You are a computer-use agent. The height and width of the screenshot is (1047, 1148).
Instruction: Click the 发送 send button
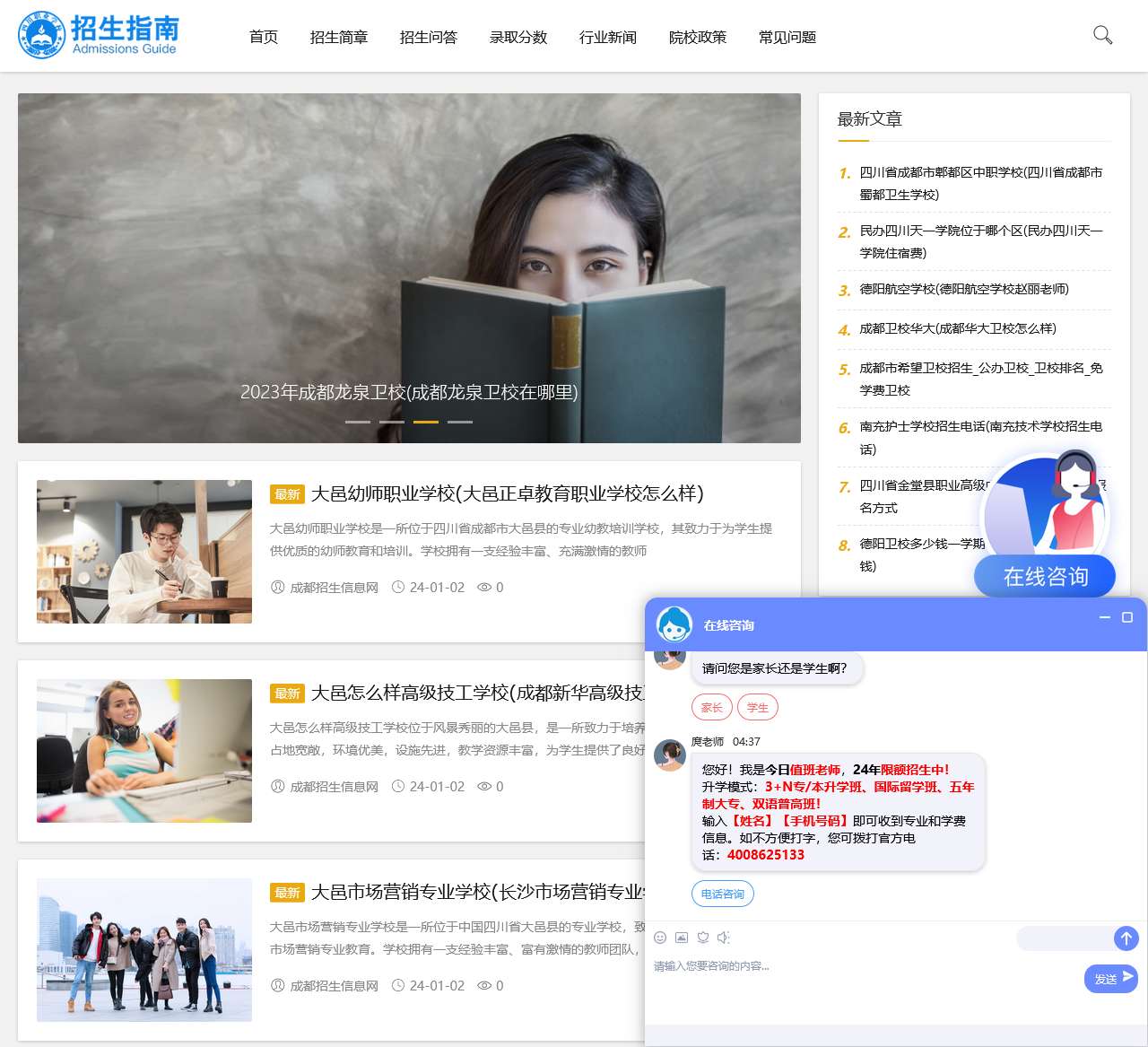(1109, 979)
